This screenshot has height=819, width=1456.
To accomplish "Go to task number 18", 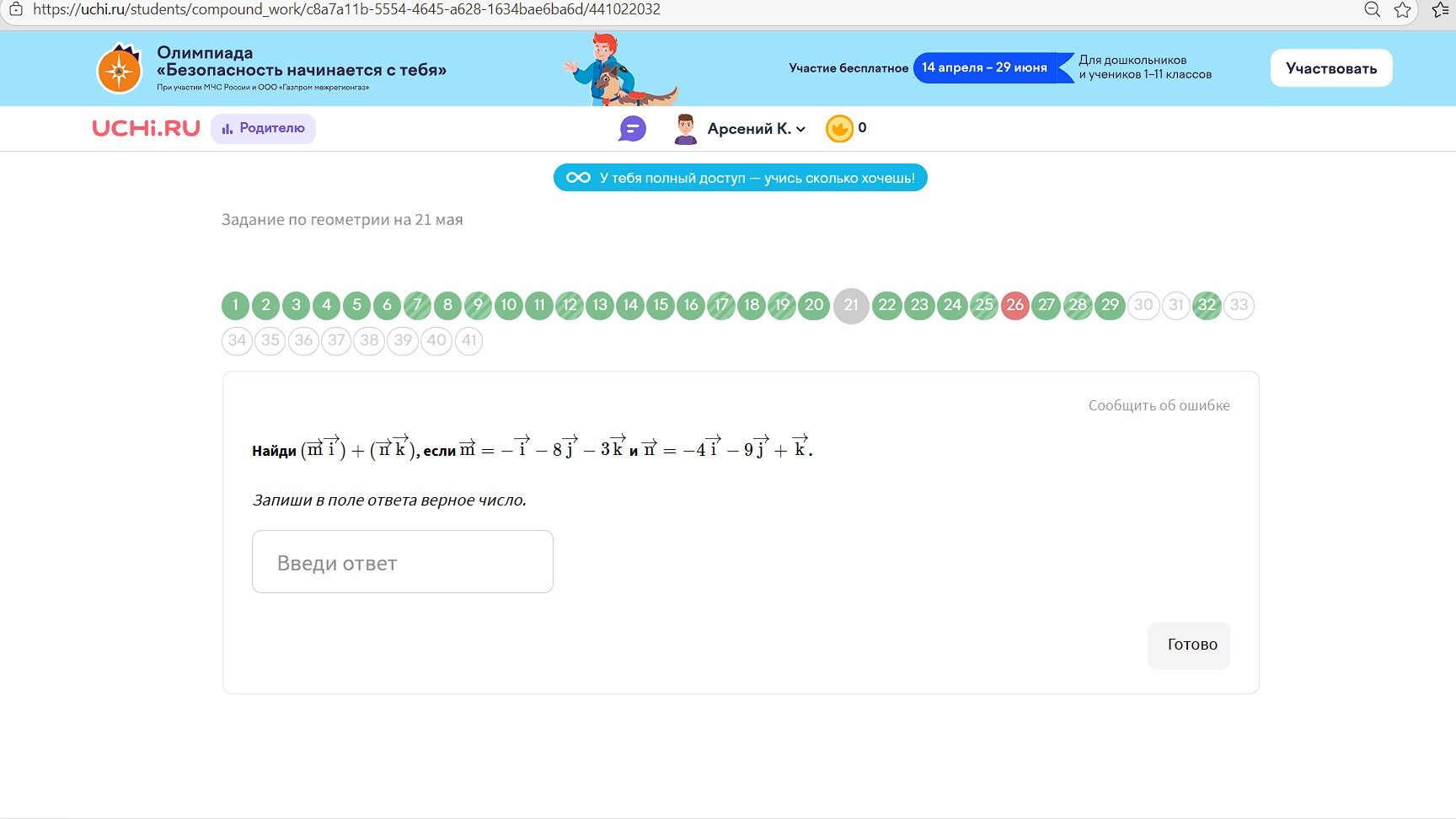I will (752, 305).
